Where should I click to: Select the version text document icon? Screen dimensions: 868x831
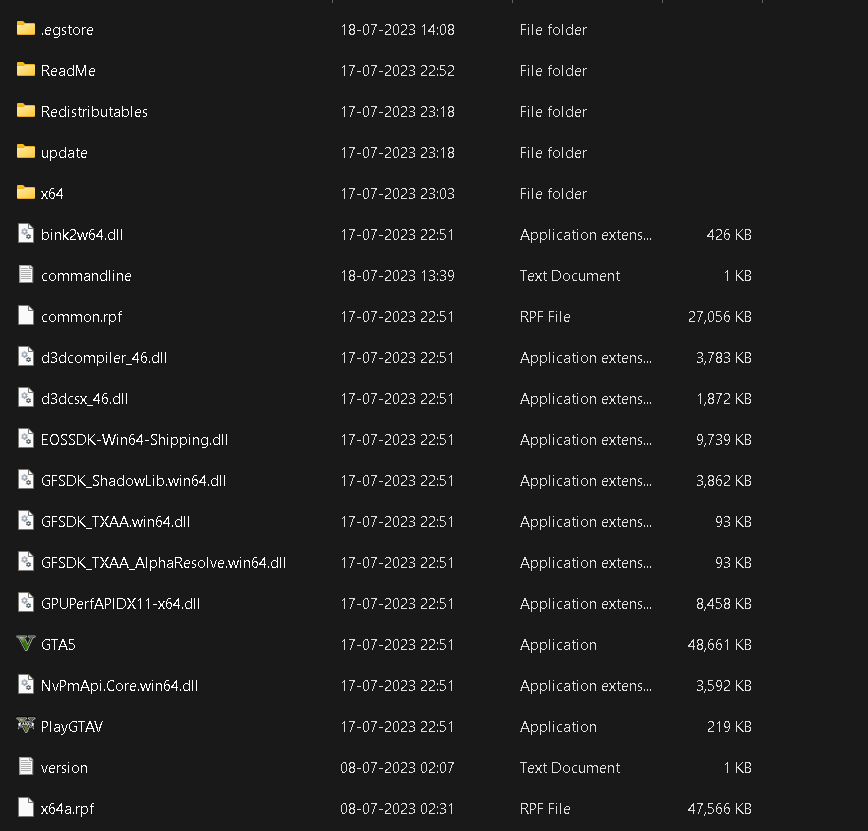(x=25, y=766)
